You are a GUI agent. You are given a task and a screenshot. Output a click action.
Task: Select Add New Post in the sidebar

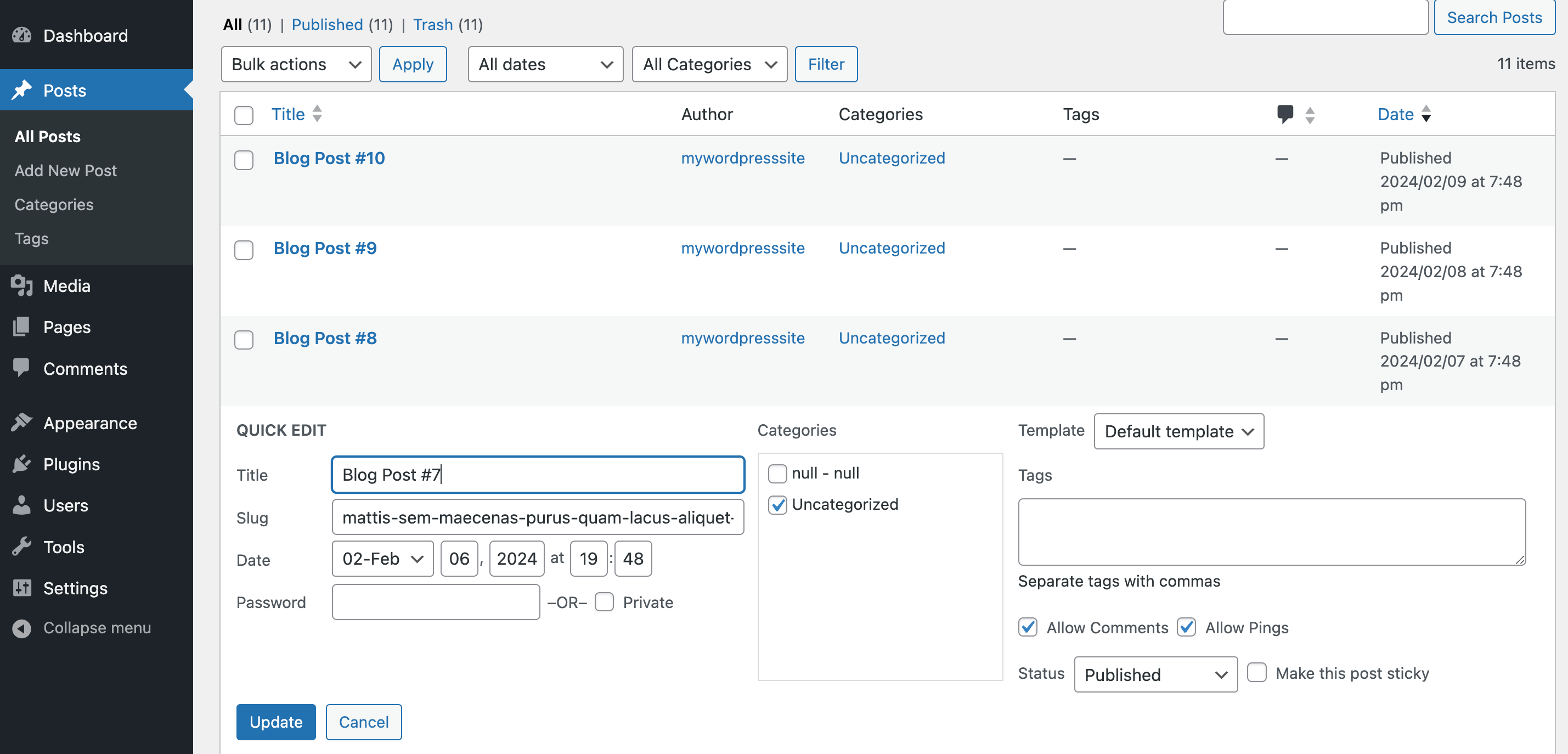[x=65, y=171]
